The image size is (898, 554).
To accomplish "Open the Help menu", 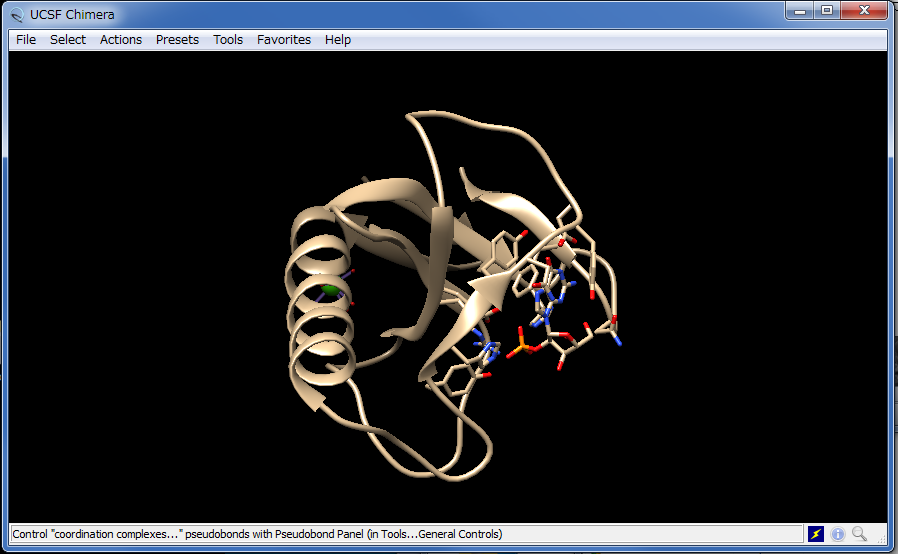I will pyautogui.click(x=338, y=40).
